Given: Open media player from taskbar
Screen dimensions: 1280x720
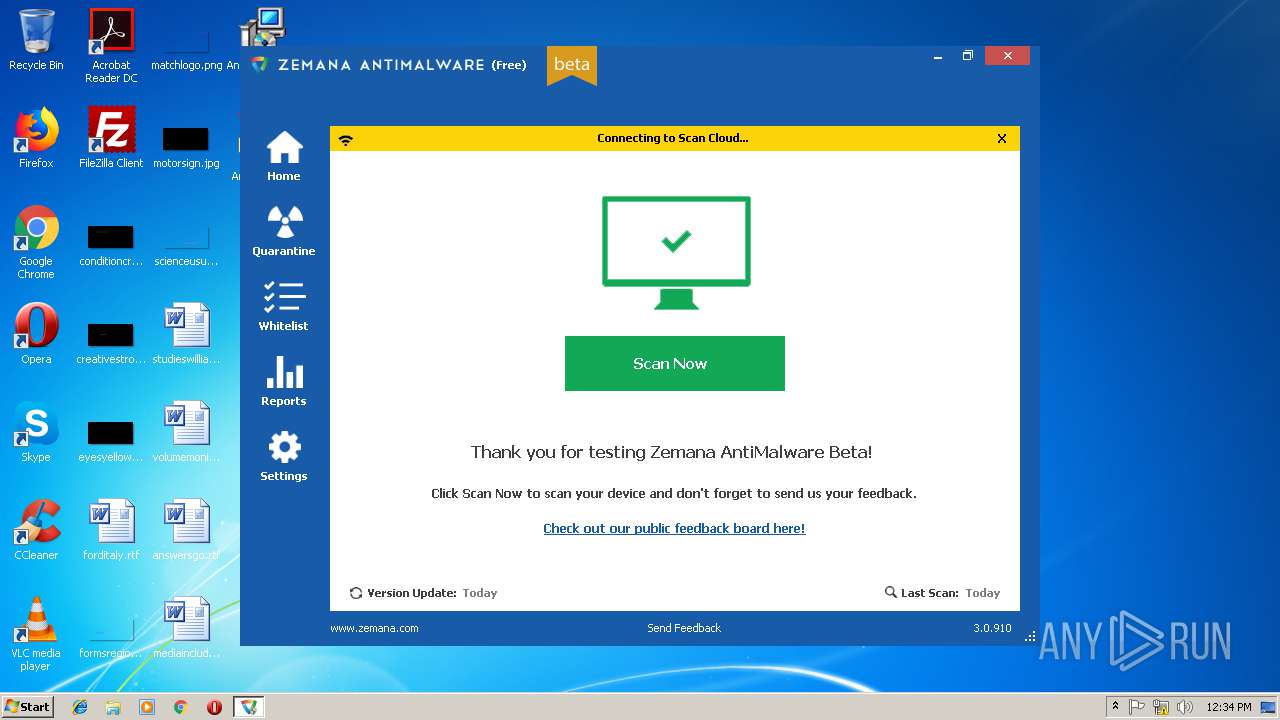Looking at the screenshot, I should [x=147, y=707].
